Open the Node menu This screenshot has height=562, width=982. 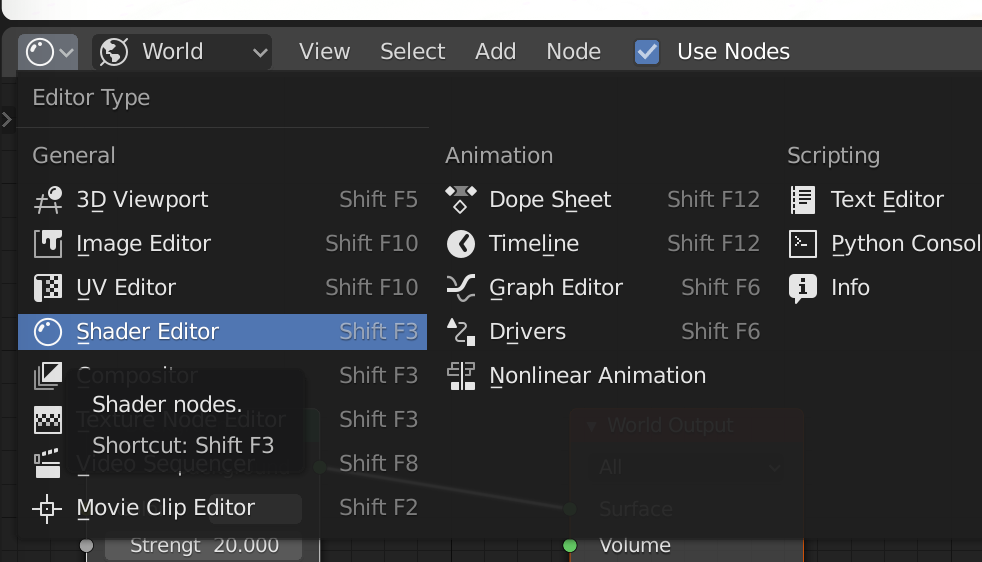point(574,51)
